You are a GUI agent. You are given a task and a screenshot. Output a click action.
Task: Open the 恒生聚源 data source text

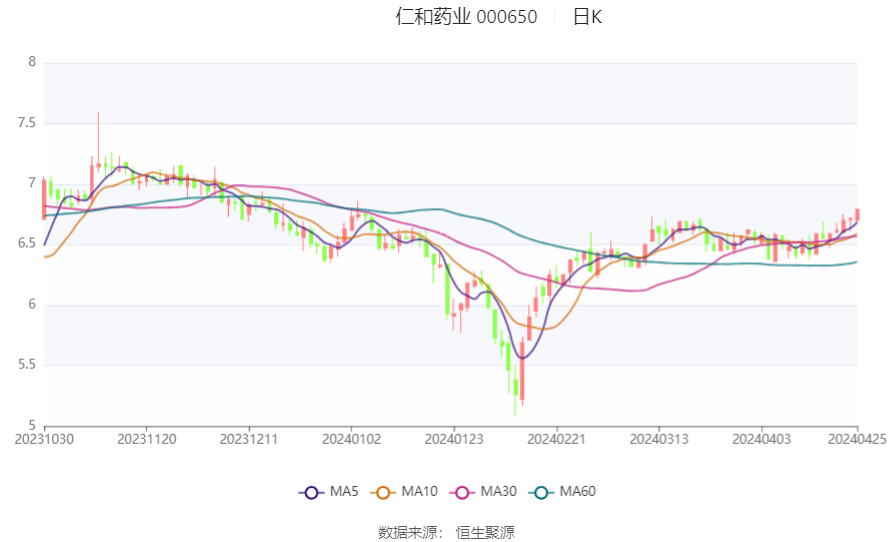pos(485,532)
